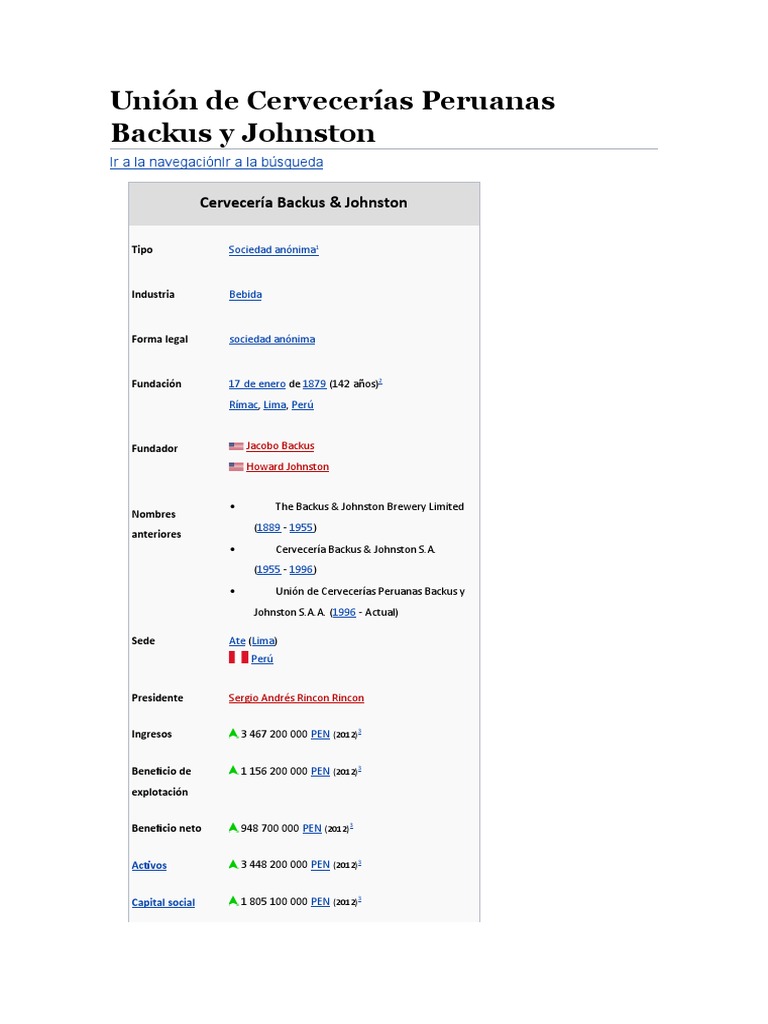Open the Jacobo Backus red link
The width and height of the screenshot is (768, 1024).
tap(280, 446)
